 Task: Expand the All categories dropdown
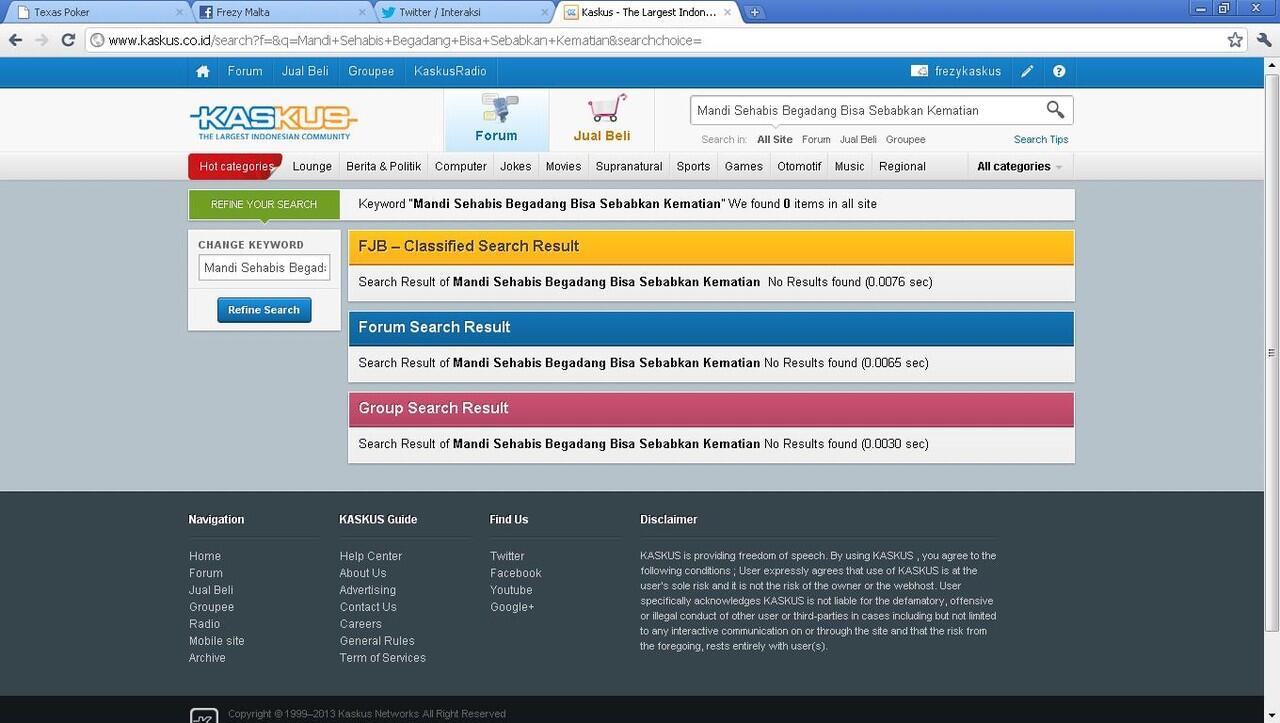pyautogui.click(x=1019, y=166)
